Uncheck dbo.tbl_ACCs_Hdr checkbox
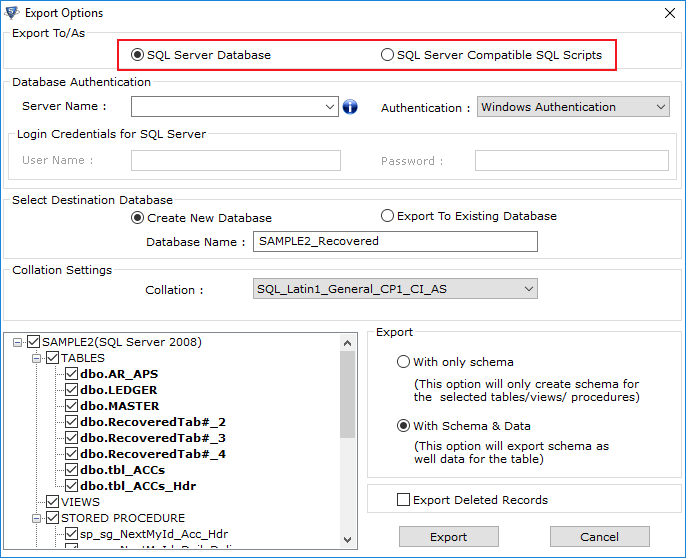 pyautogui.click(x=71, y=486)
